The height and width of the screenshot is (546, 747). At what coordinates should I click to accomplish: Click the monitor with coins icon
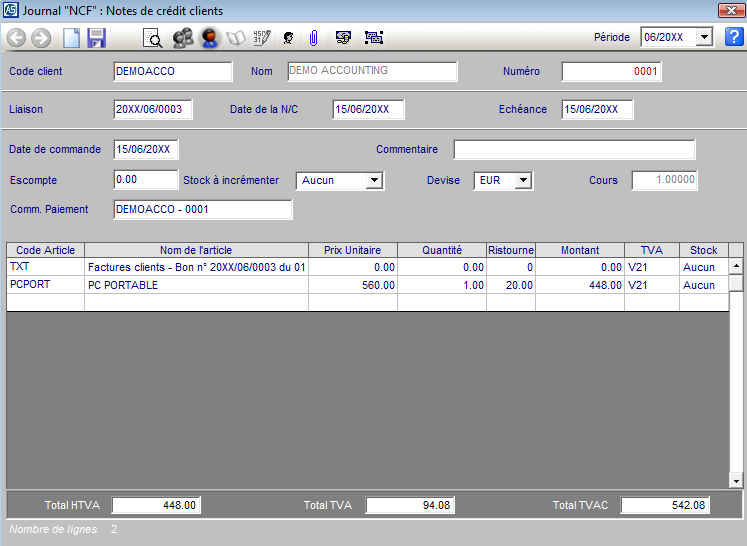pyautogui.click(x=343, y=38)
